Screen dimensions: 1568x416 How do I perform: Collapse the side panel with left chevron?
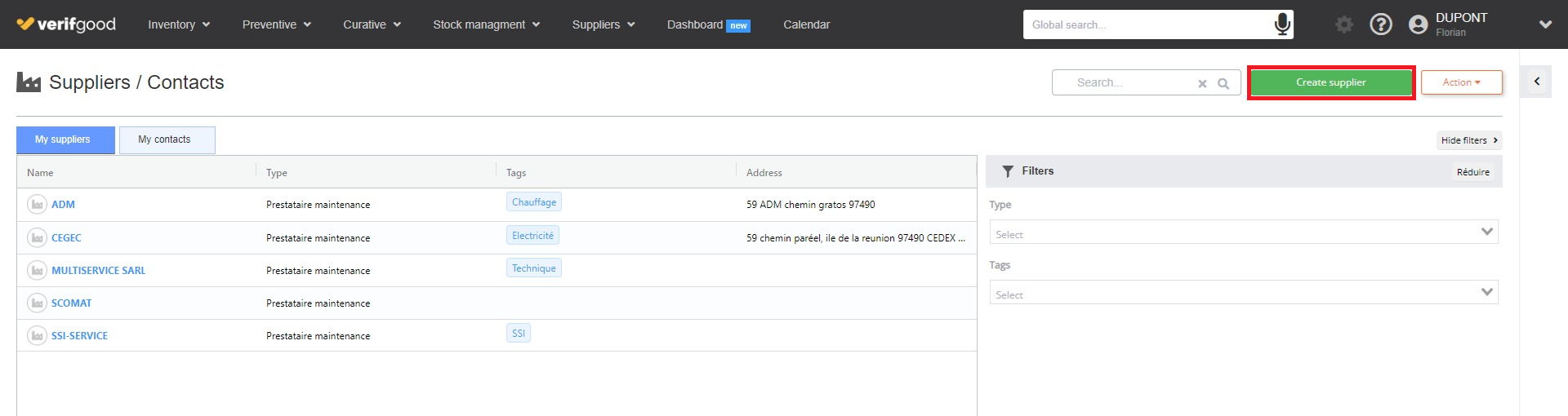[1537, 81]
